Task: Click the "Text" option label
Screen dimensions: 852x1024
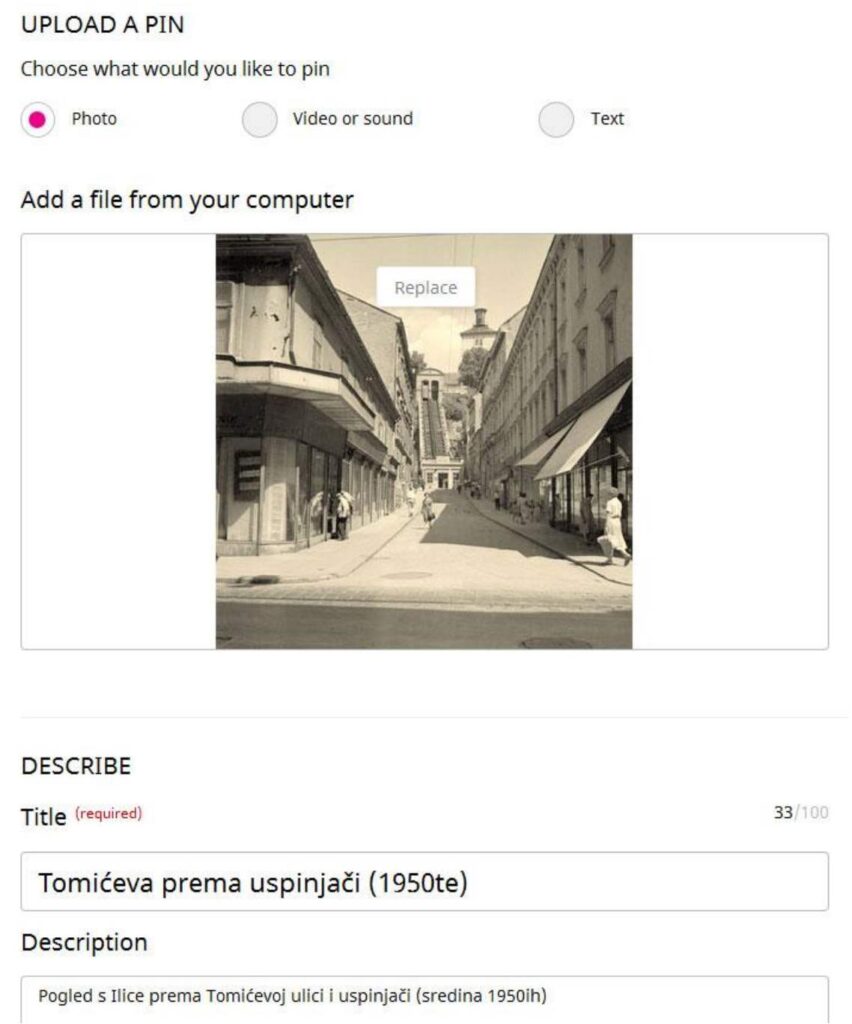Action: tap(607, 119)
